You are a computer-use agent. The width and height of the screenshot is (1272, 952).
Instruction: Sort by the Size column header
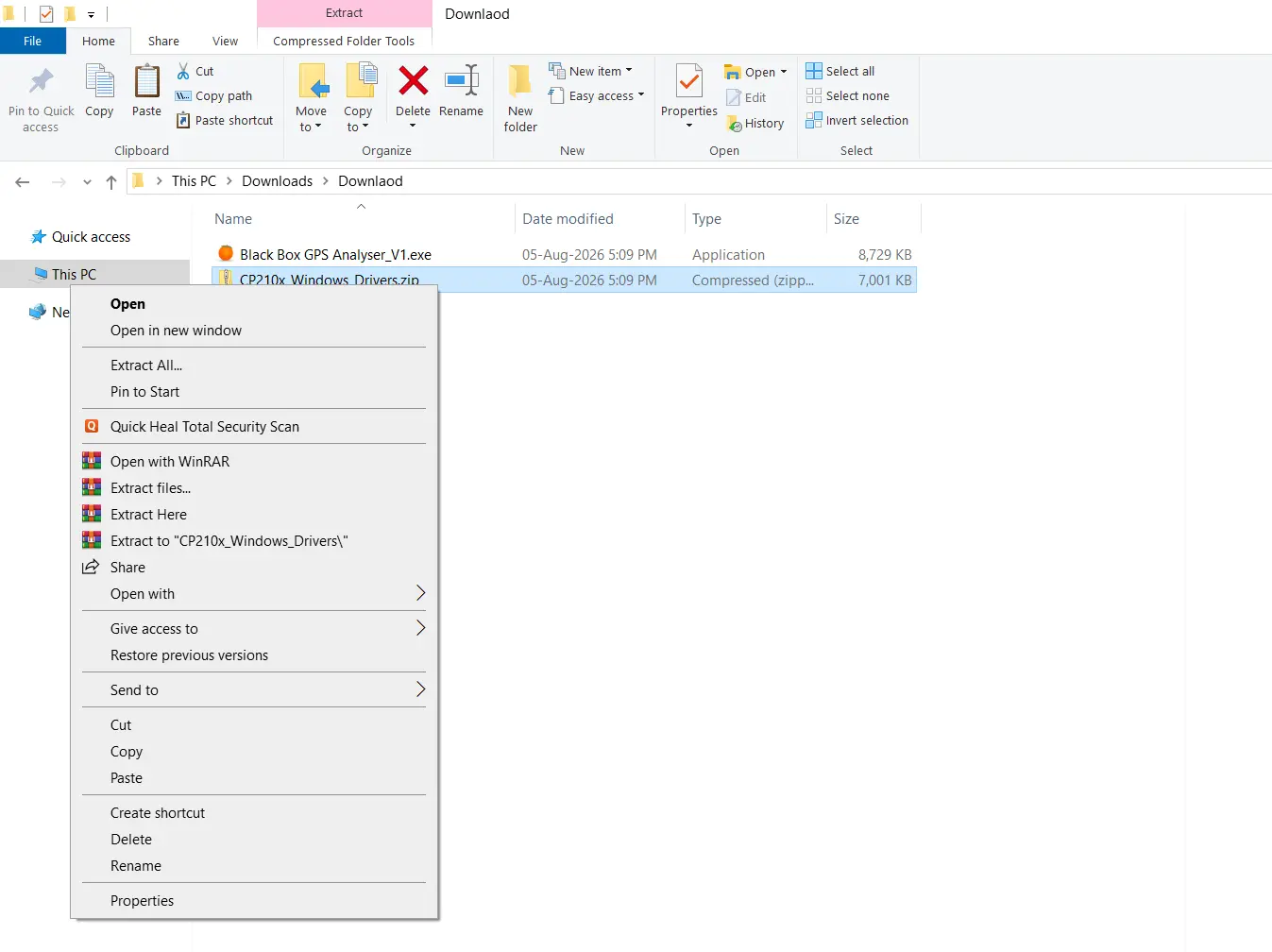coord(873,219)
